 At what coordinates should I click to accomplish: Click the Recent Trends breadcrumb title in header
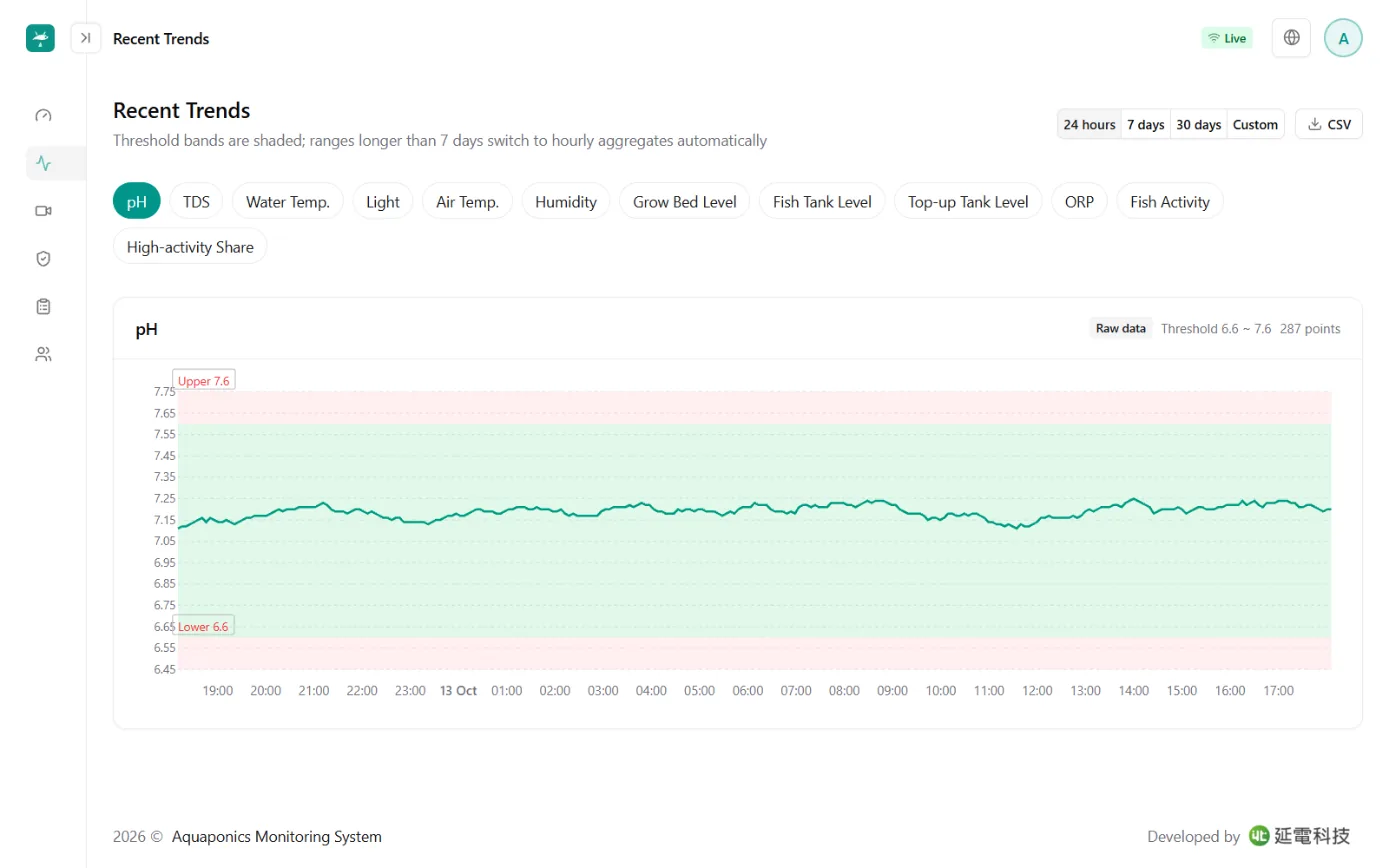click(161, 39)
